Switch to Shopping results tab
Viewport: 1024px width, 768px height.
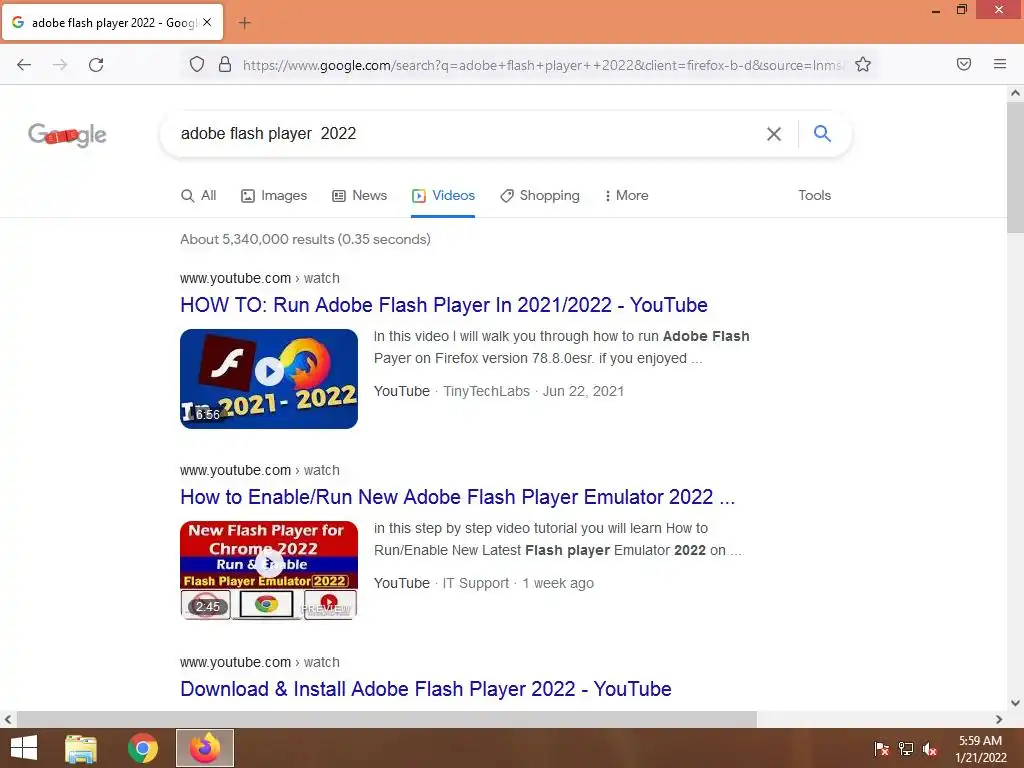pyautogui.click(x=540, y=195)
